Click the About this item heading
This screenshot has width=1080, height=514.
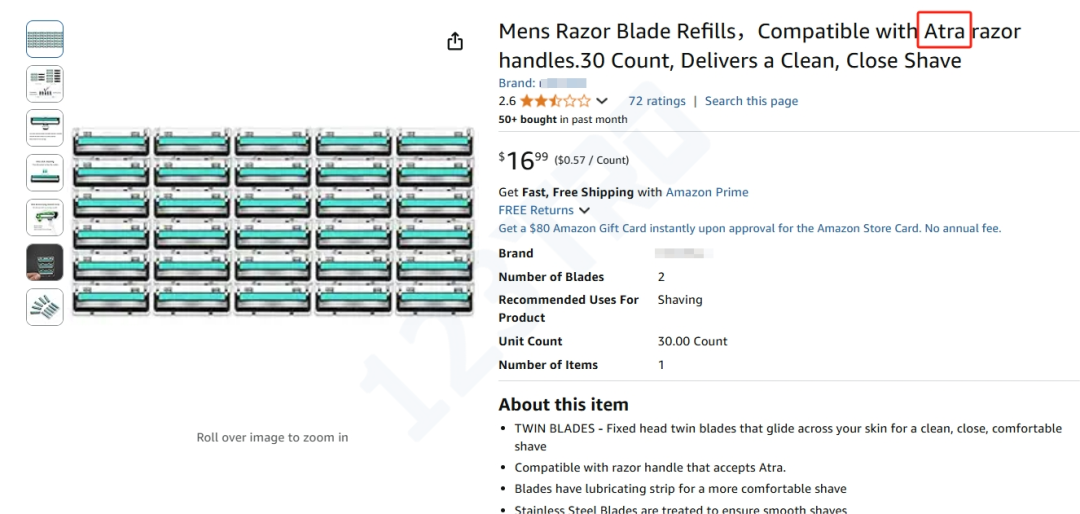pyautogui.click(x=563, y=405)
